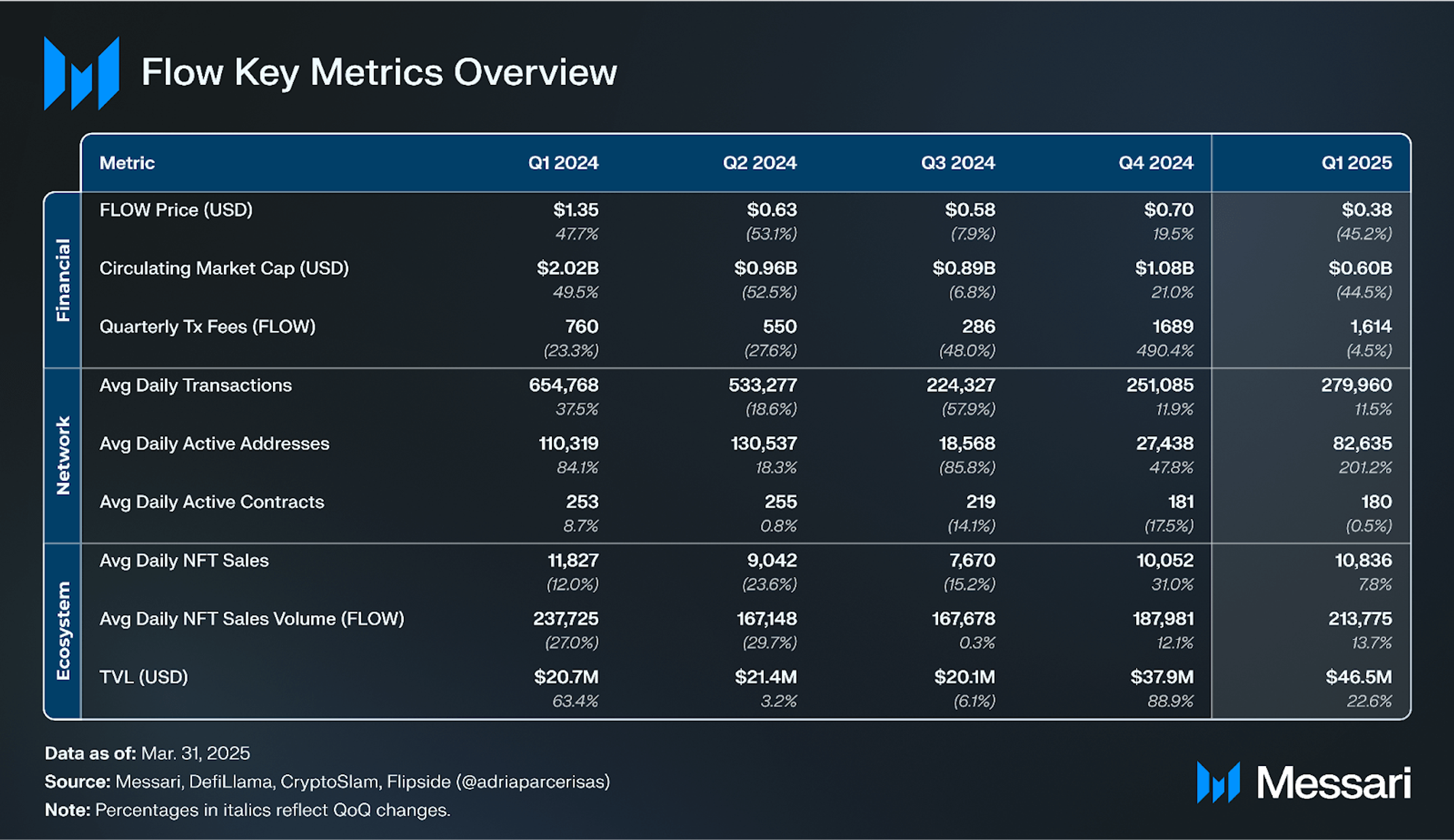Click the '10,836' NFT sales value
The image size is (1454, 840).
(x=1363, y=560)
